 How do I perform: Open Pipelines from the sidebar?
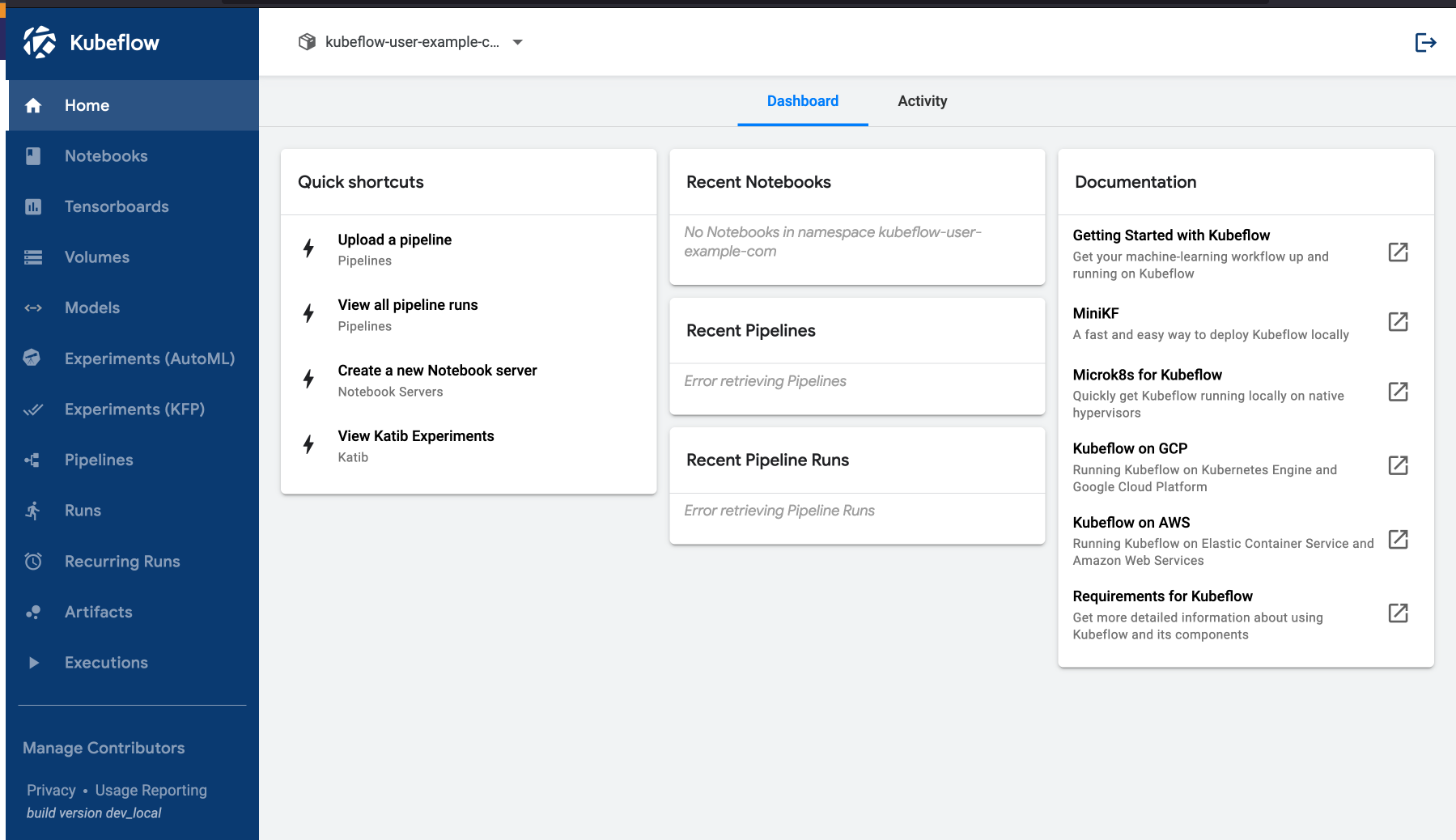(x=133, y=460)
